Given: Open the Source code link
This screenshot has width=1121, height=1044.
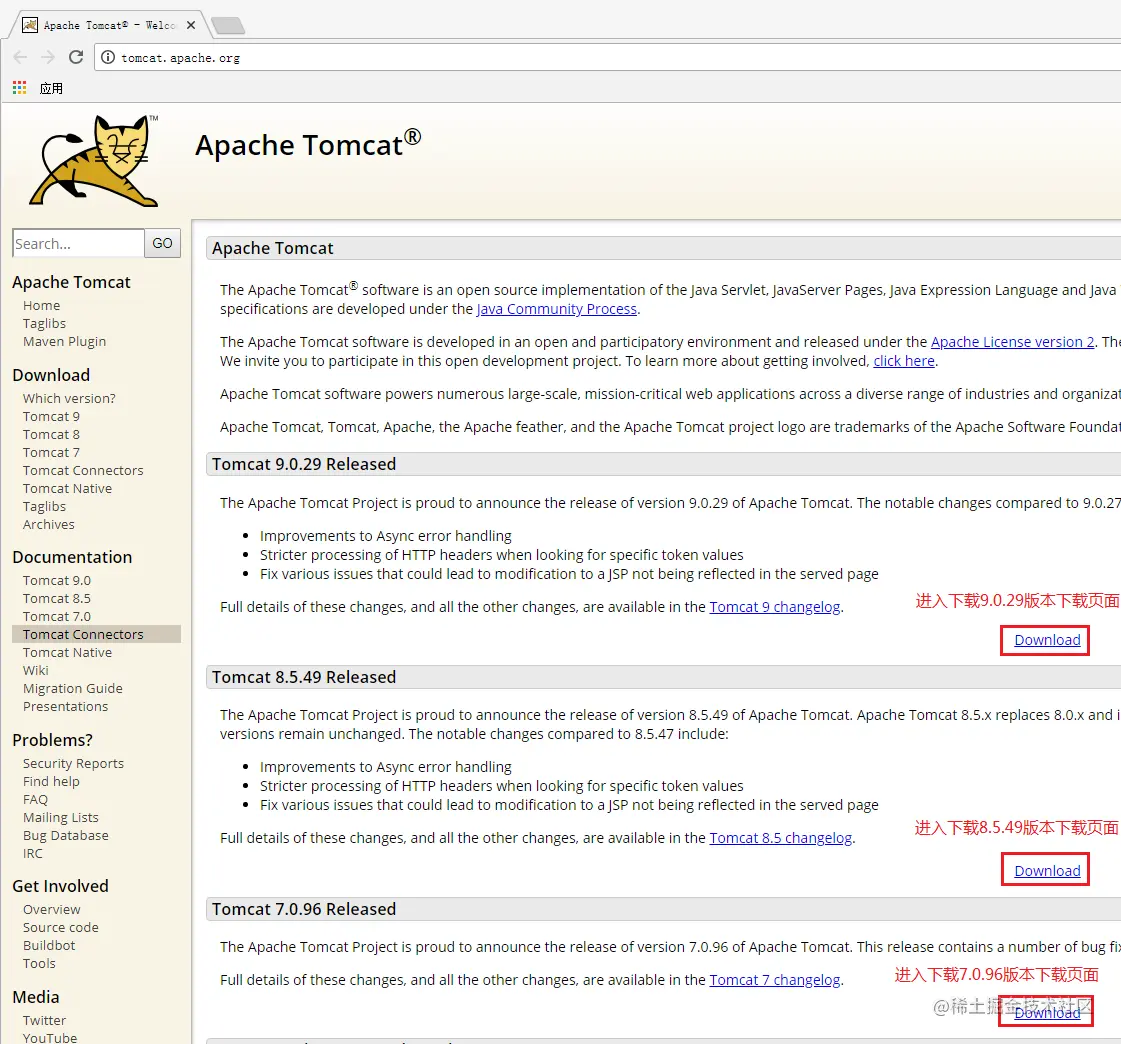Looking at the screenshot, I should point(61,927).
